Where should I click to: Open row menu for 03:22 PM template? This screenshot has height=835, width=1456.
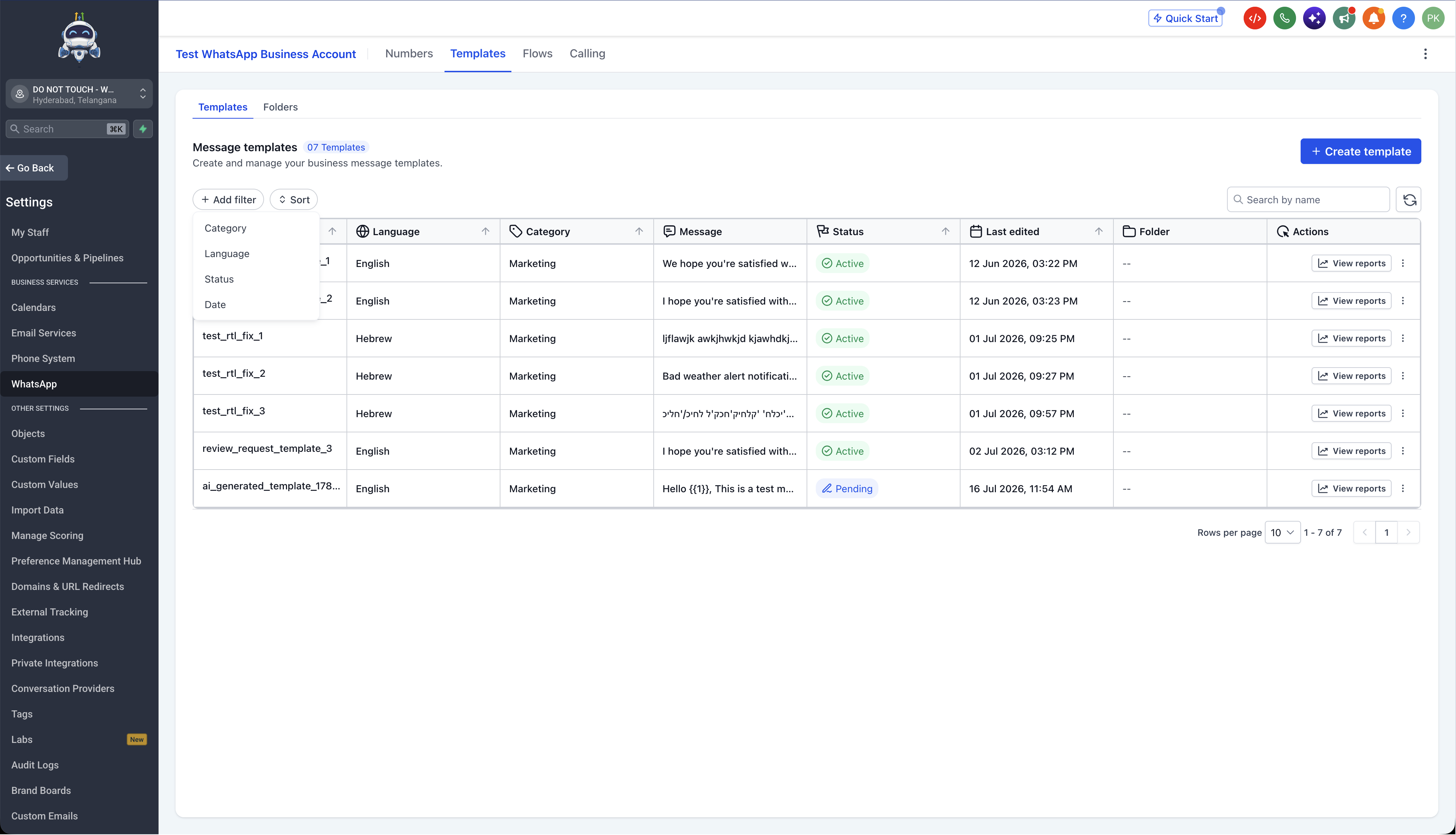tap(1403, 263)
